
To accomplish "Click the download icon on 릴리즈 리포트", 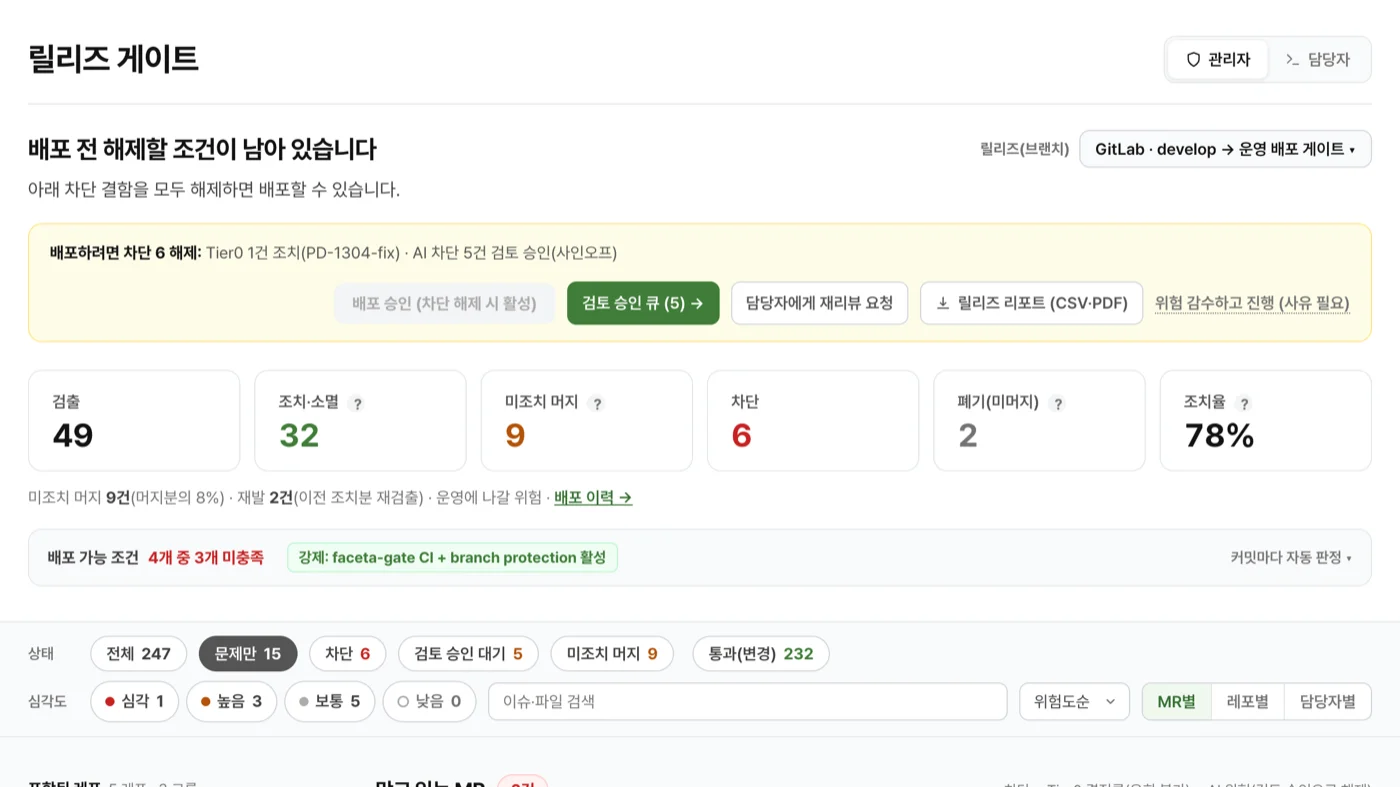I will coord(942,303).
